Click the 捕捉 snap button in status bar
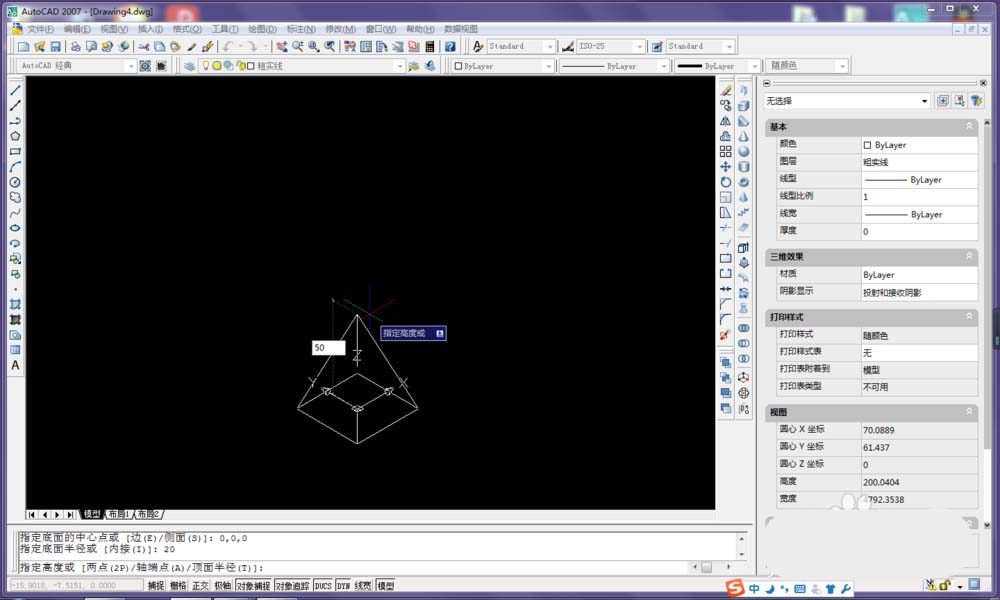Viewport: 1000px width, 600px height. (x=156, y=586)
